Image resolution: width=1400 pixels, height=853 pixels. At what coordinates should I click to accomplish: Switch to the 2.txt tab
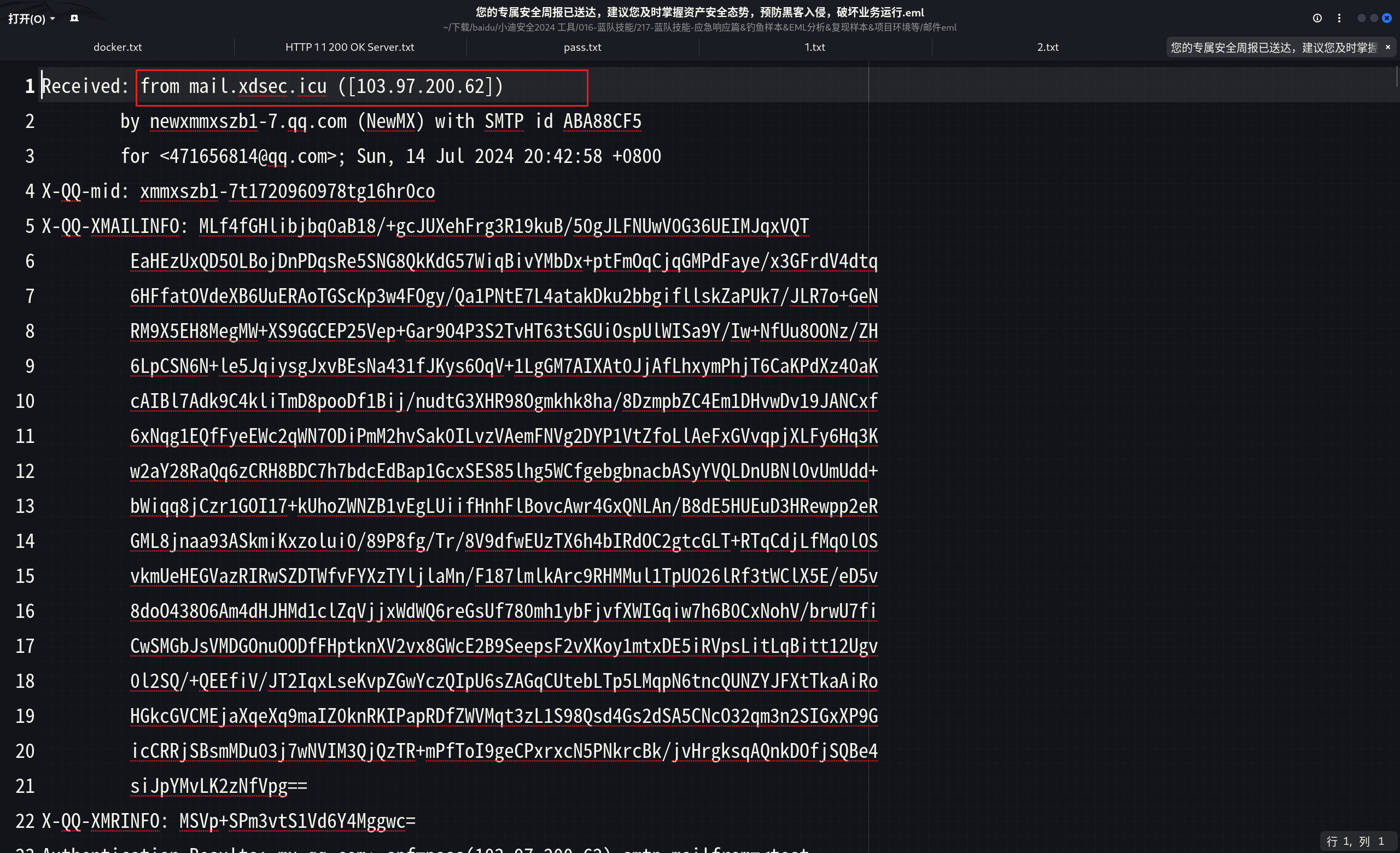click(1048, 47)
